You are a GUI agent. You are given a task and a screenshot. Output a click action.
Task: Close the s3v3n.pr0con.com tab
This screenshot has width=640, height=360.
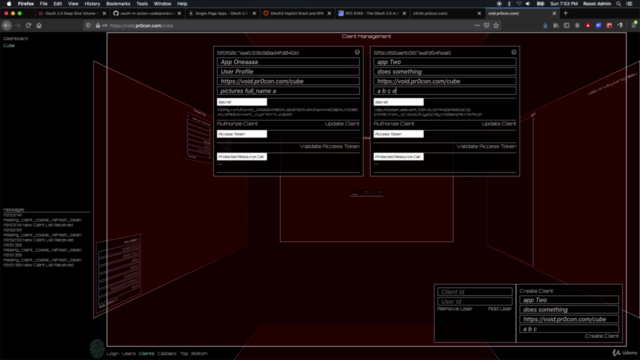pyautogui.click(x=479, y=13)
